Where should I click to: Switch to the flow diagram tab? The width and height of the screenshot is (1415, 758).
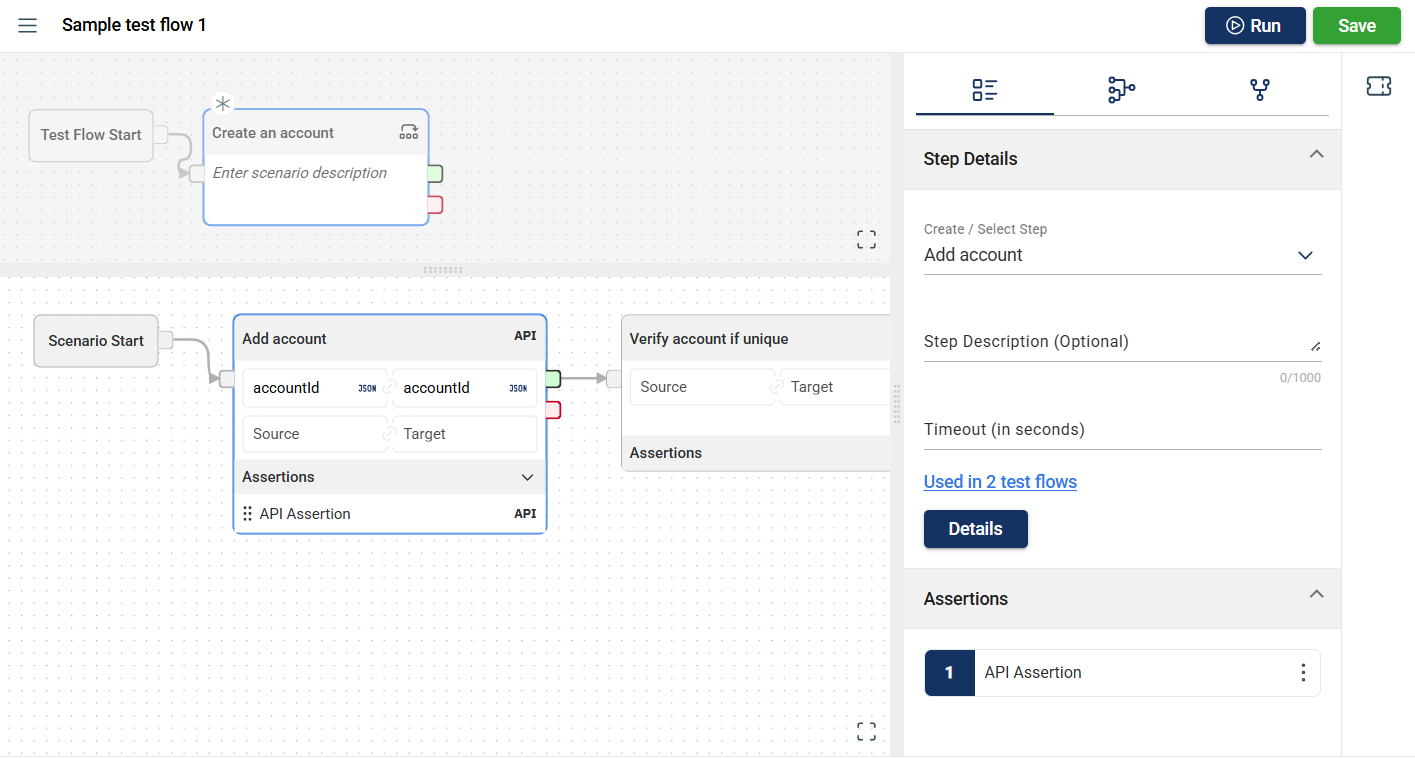(x=1121, y=90)
